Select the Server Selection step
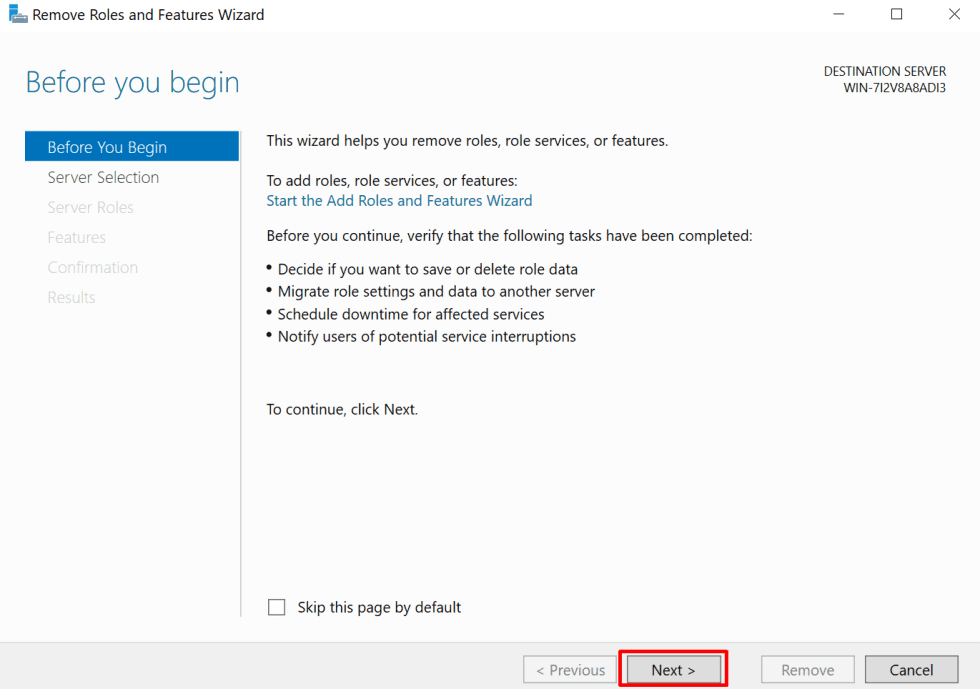The width and height of the screenshot is (980, 689). (103, 177)
